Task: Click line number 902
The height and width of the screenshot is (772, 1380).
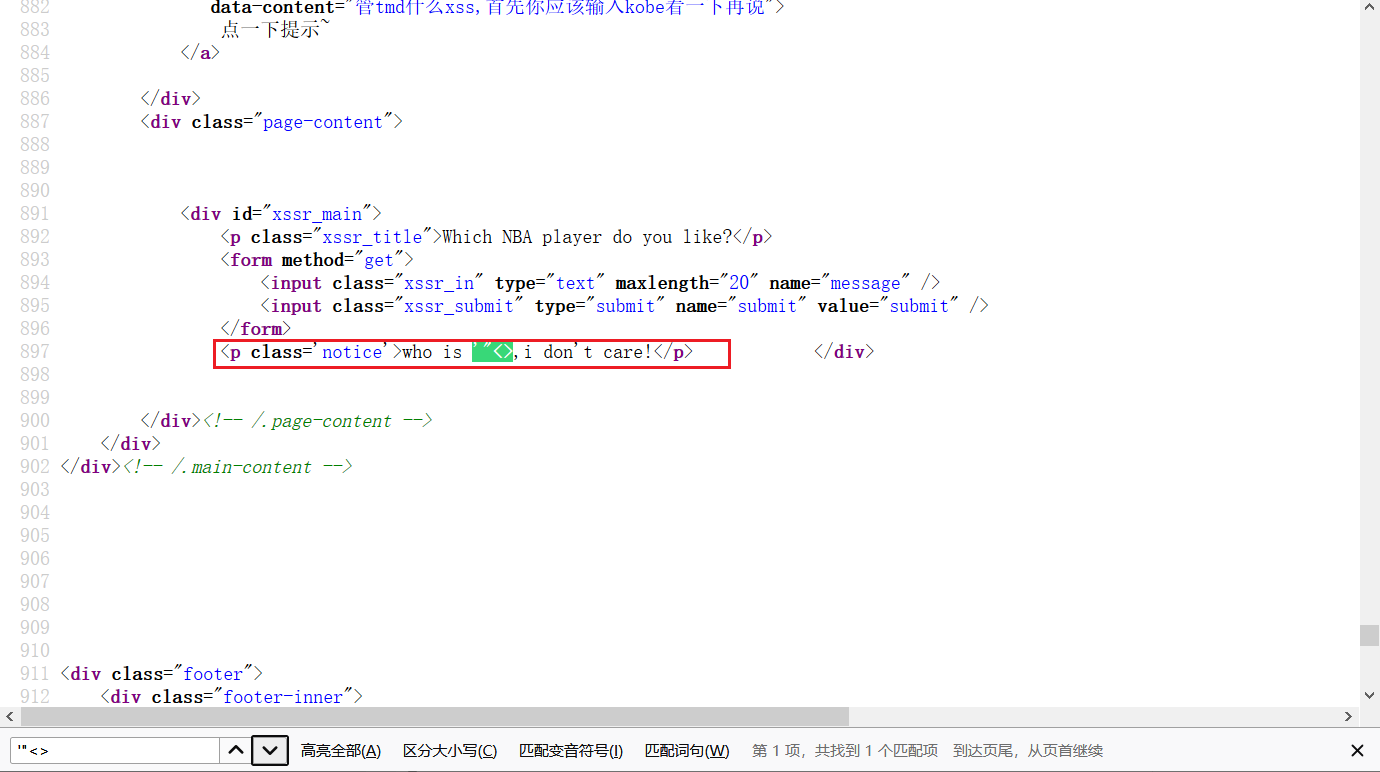Action: tap(34, 467)
